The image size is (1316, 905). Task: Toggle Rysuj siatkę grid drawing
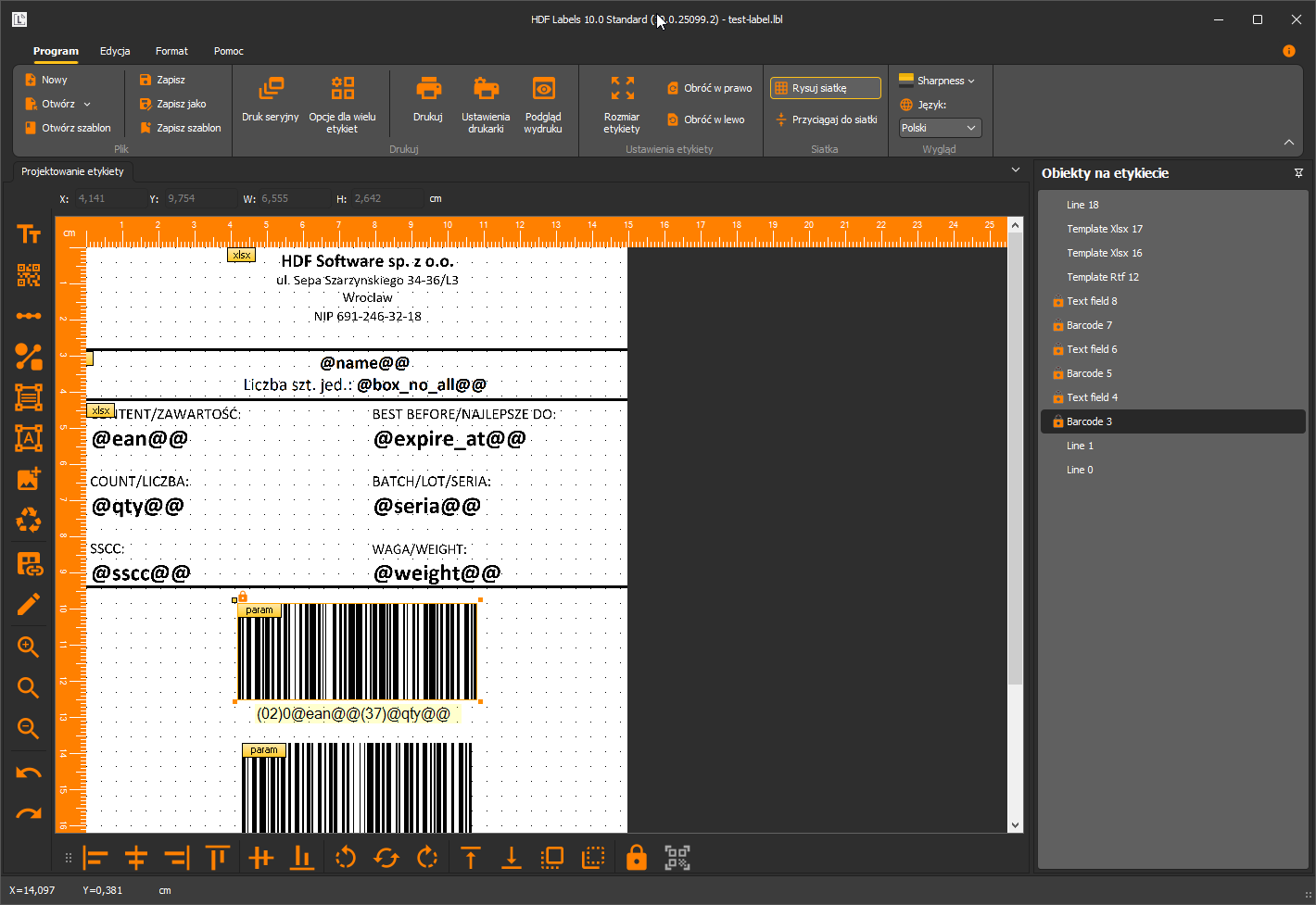(x=826, y=88)
